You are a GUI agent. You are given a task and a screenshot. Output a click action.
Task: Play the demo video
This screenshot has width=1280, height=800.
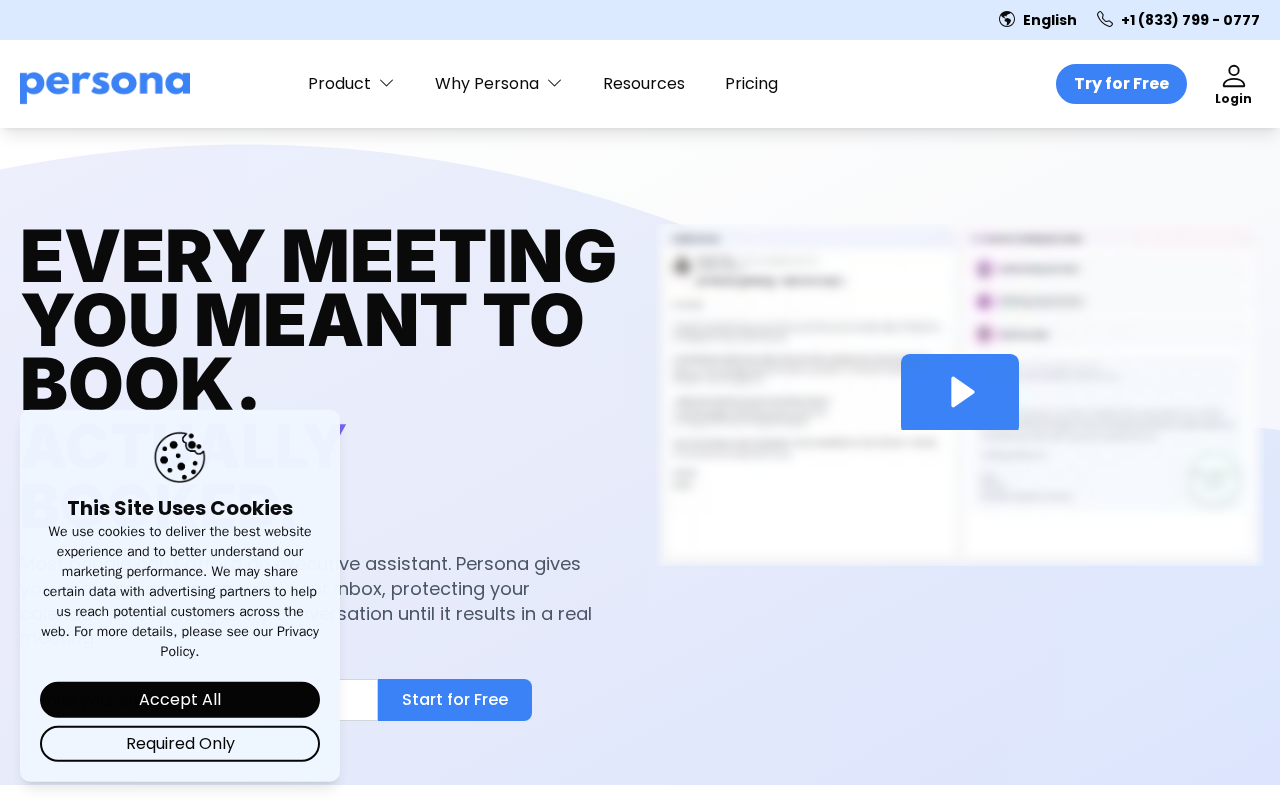(x=960, y=392)
